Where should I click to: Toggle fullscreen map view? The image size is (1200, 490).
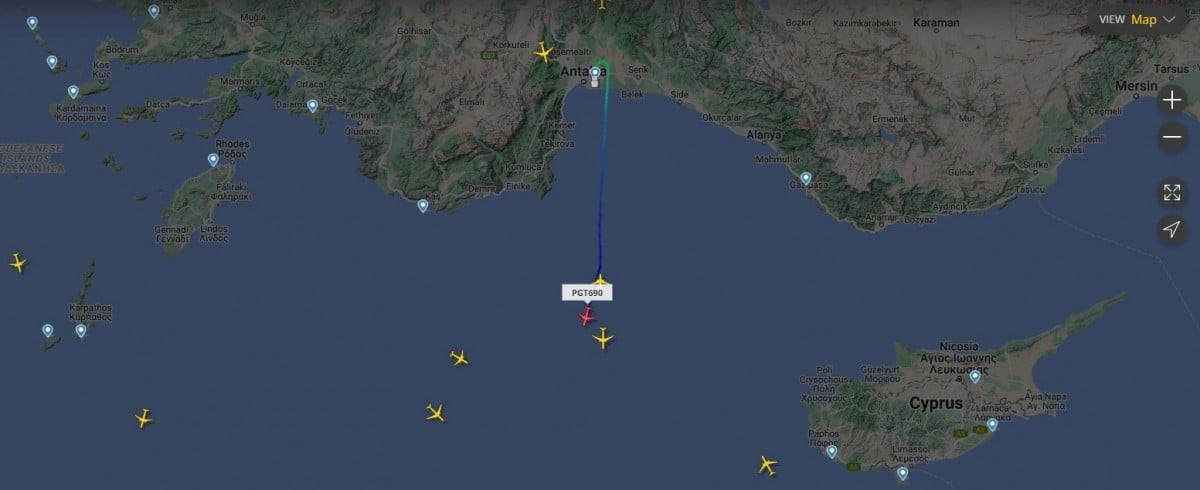coord(1172,192)
